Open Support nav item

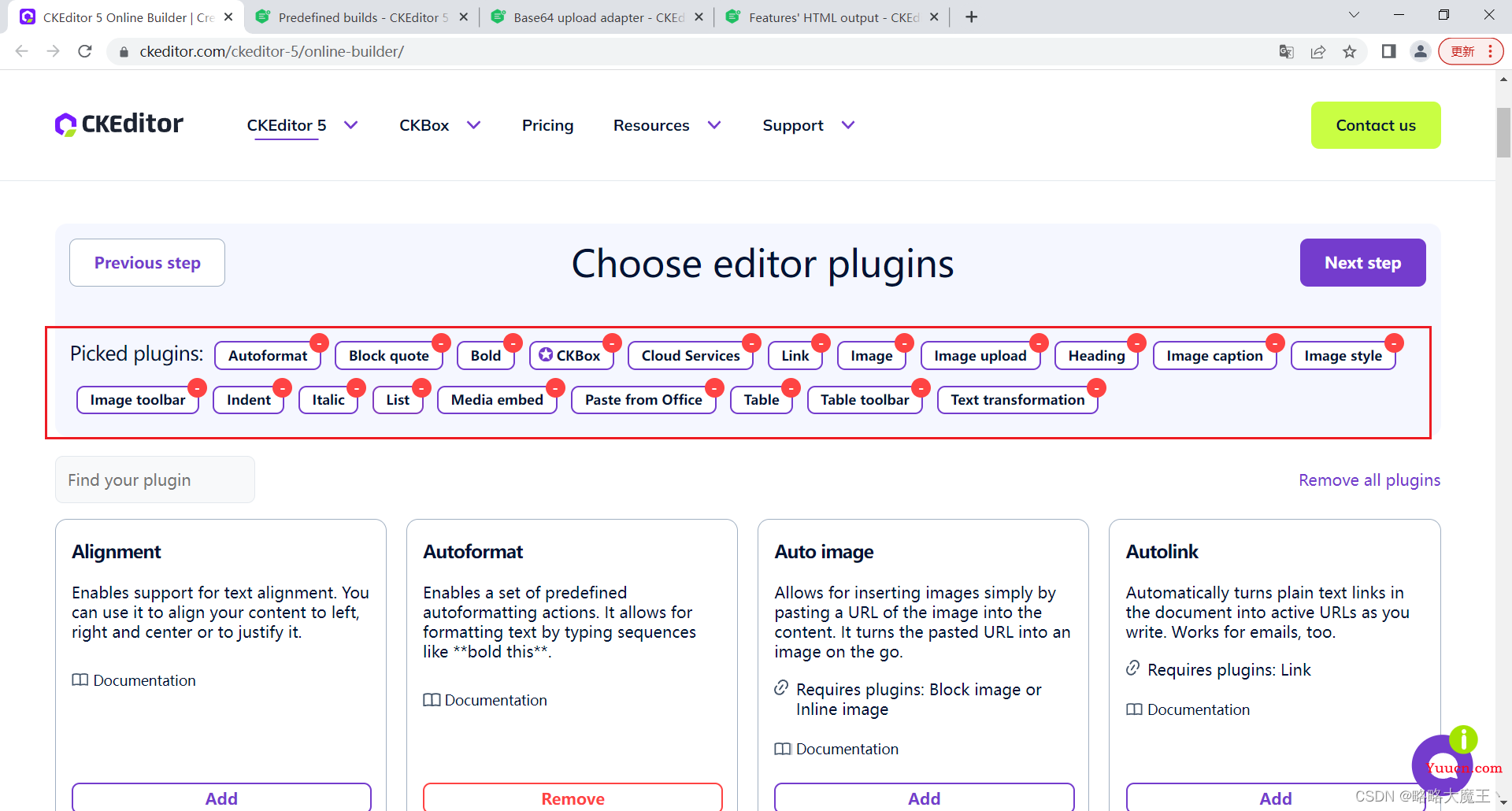pos(793,125)
